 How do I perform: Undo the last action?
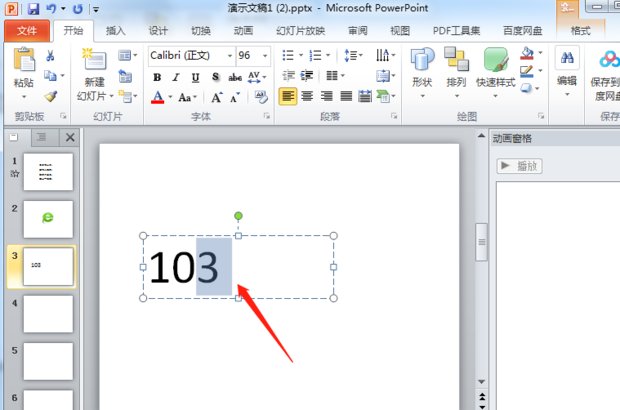click(51, 8)
